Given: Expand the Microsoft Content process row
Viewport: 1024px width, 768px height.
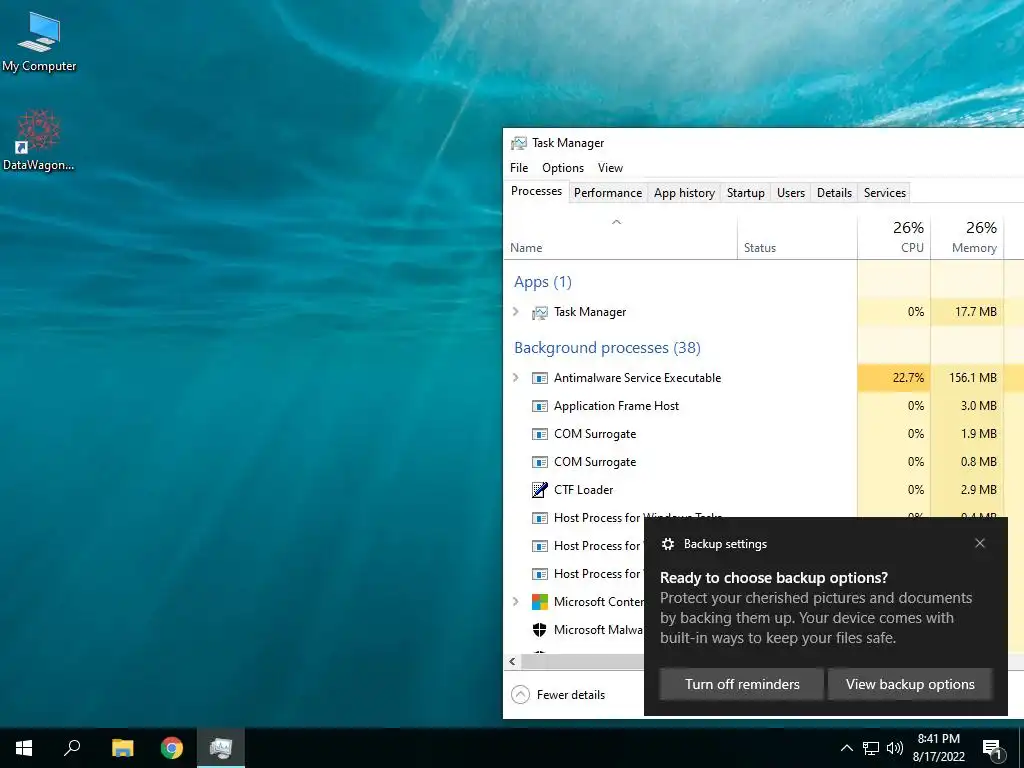Looking at the screenshot, I should pos(516,601).
